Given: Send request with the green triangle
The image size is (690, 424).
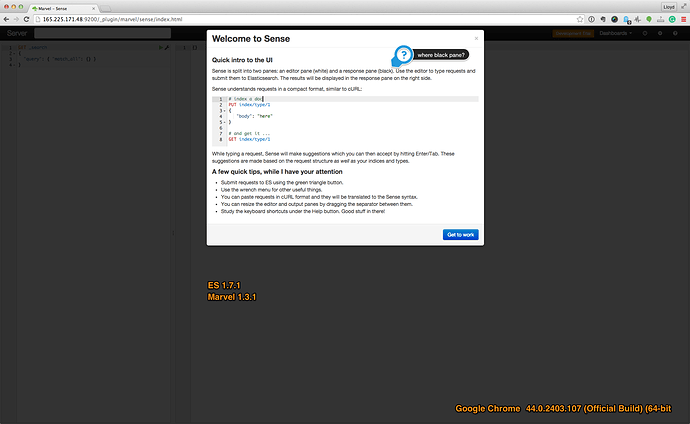Looking at the screenshot, I should pyautogui.click(x=161, y=48).
